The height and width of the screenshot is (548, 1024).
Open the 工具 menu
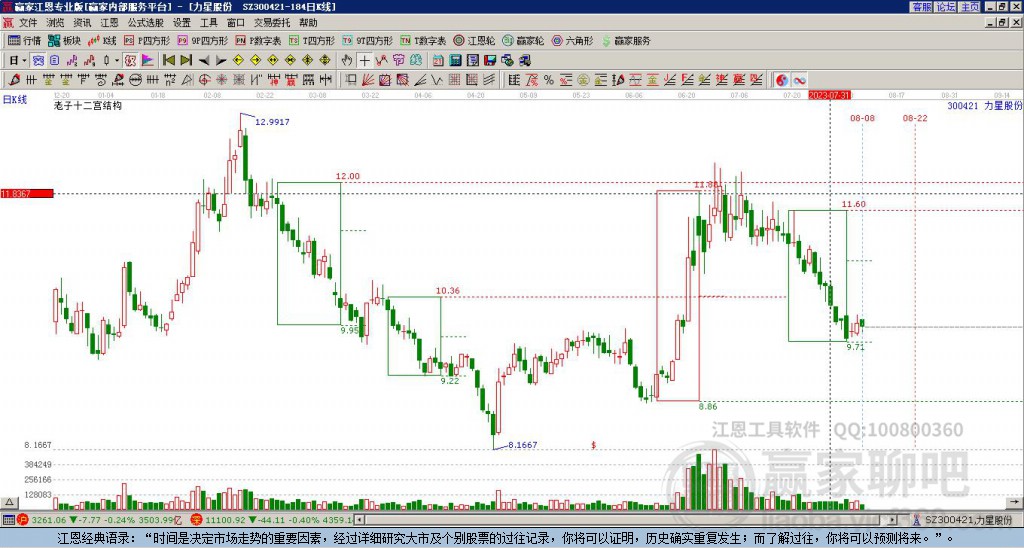click(x=208, y=23)
